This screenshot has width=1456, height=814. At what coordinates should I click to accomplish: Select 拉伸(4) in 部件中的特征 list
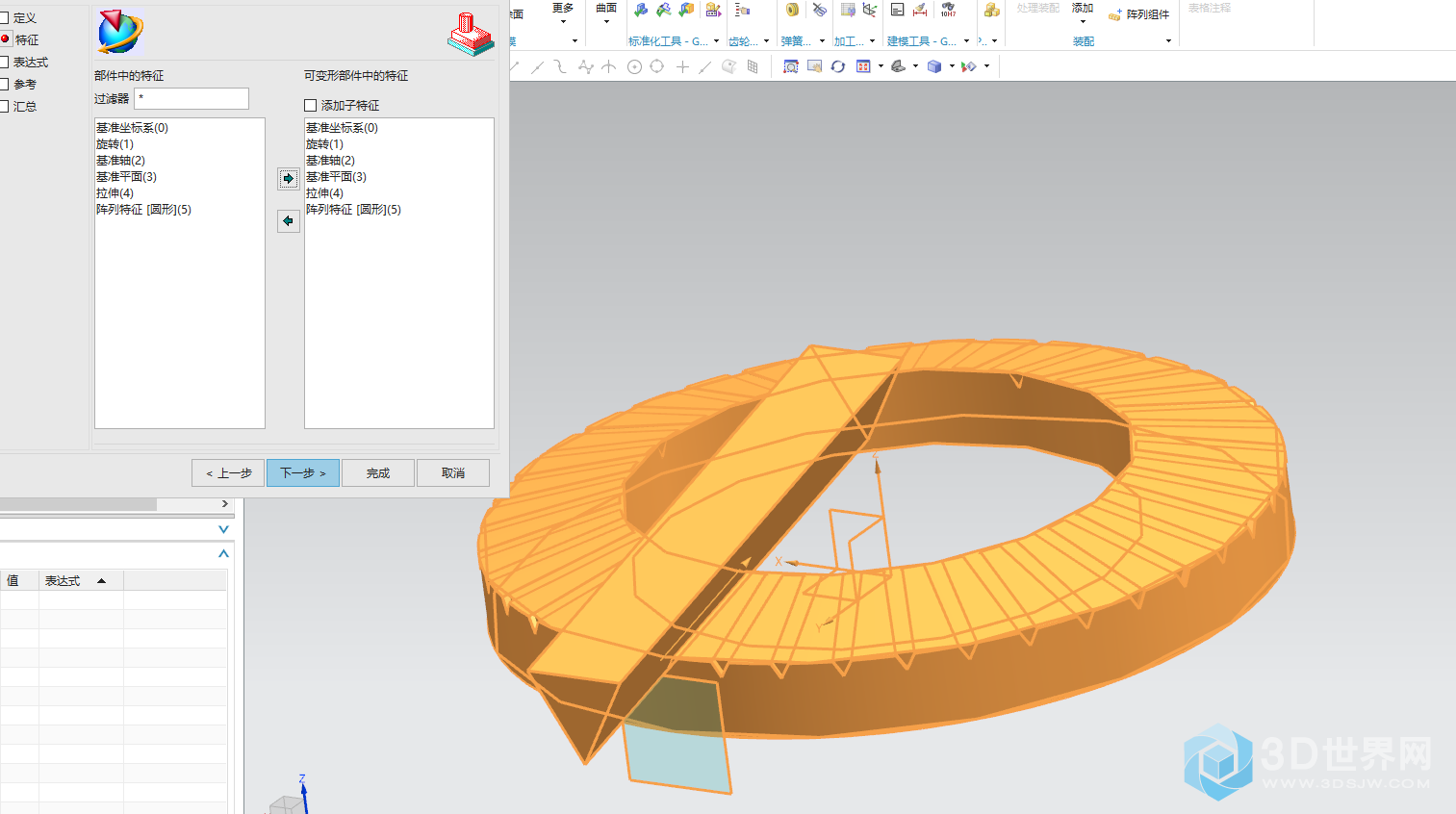click(115, 192)
